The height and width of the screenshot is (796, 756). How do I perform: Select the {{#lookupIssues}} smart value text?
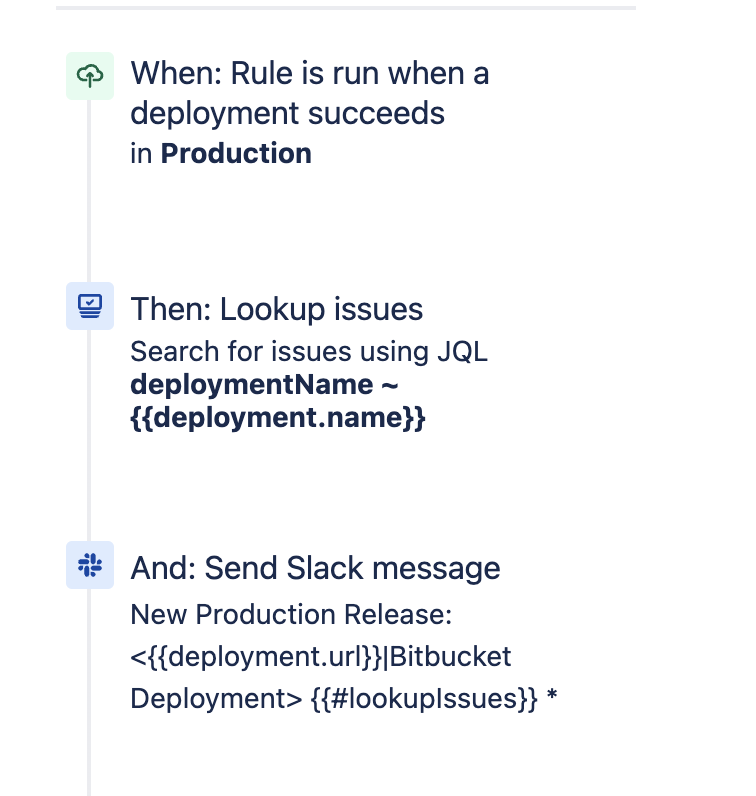pyautogui.click(x=423, y=699)
